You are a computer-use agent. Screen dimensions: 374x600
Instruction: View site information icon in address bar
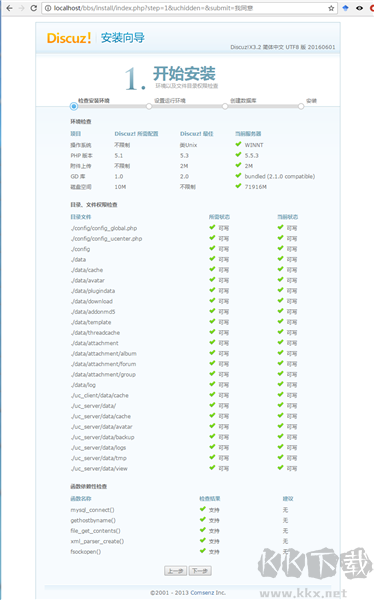pos(48,8)
